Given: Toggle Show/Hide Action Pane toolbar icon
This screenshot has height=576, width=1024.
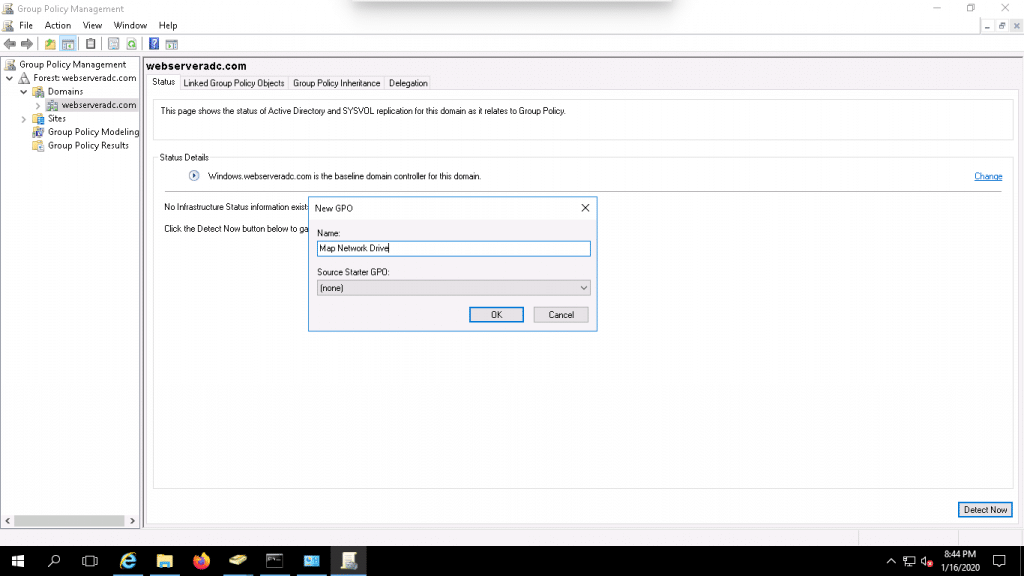Looking at the screenshot, I should click(172, 44).
